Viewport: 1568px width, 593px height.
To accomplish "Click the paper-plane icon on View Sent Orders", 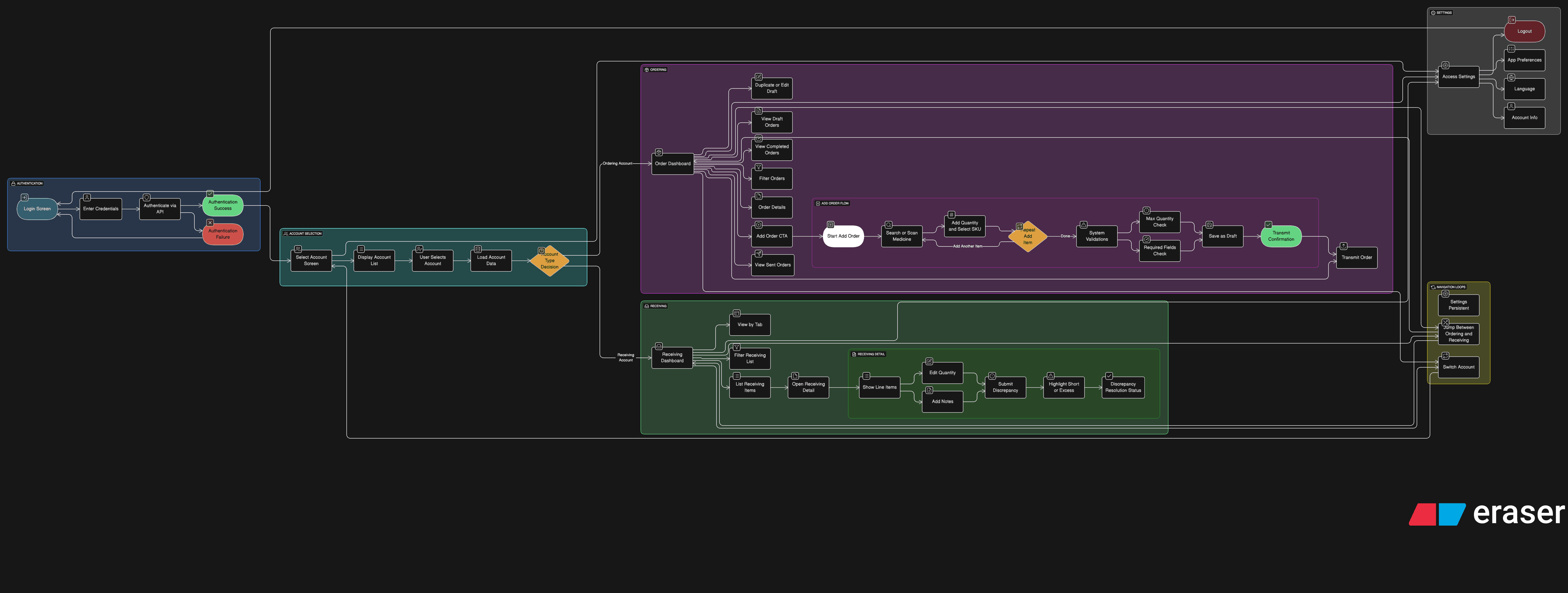I will click(x=758, y=253).
